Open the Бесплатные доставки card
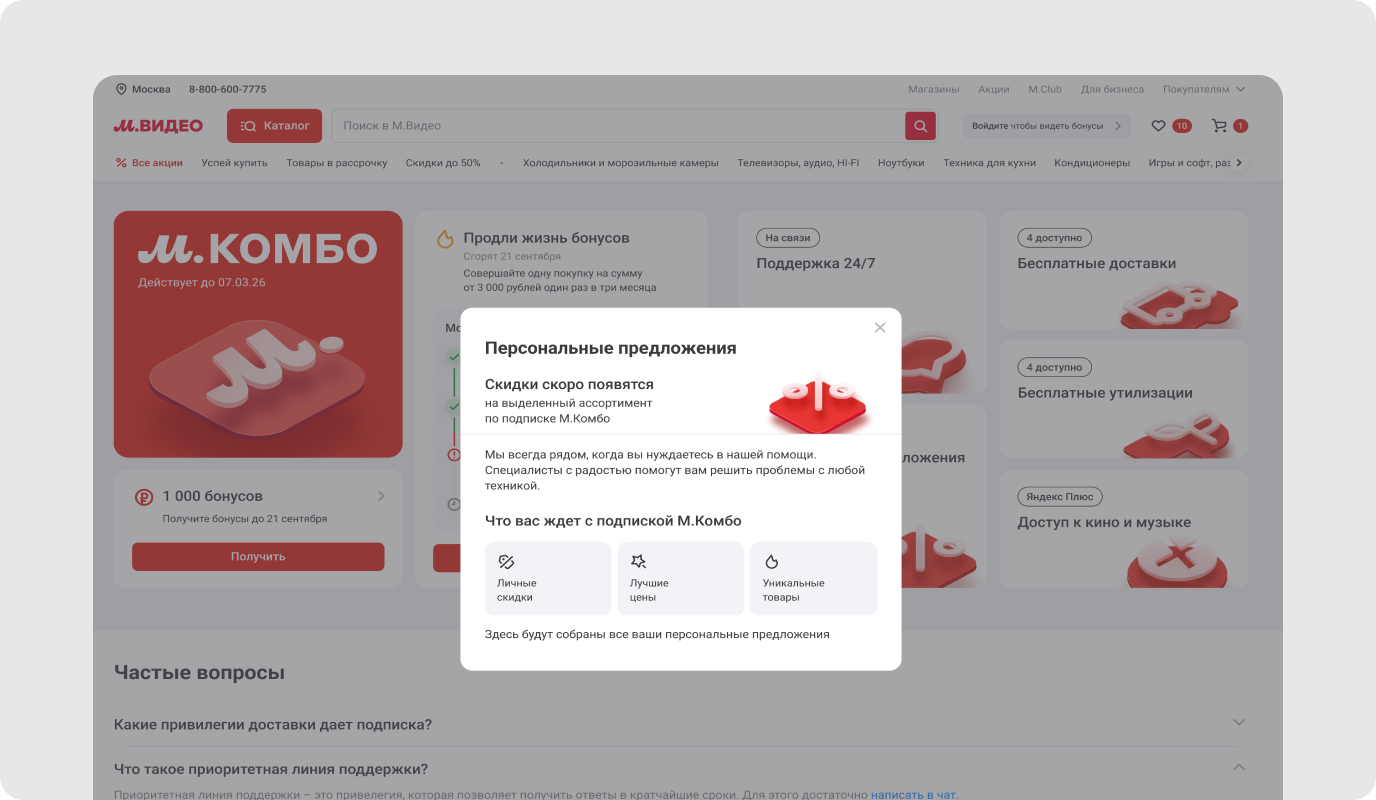Viewport: 1376px width, 800px height. pos(1123,270)
